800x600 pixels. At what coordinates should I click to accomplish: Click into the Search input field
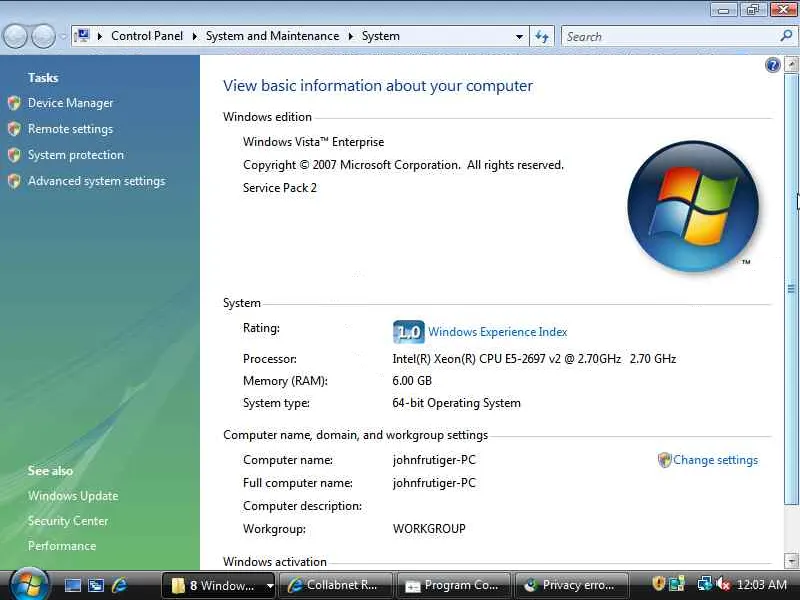coord(668,37)
